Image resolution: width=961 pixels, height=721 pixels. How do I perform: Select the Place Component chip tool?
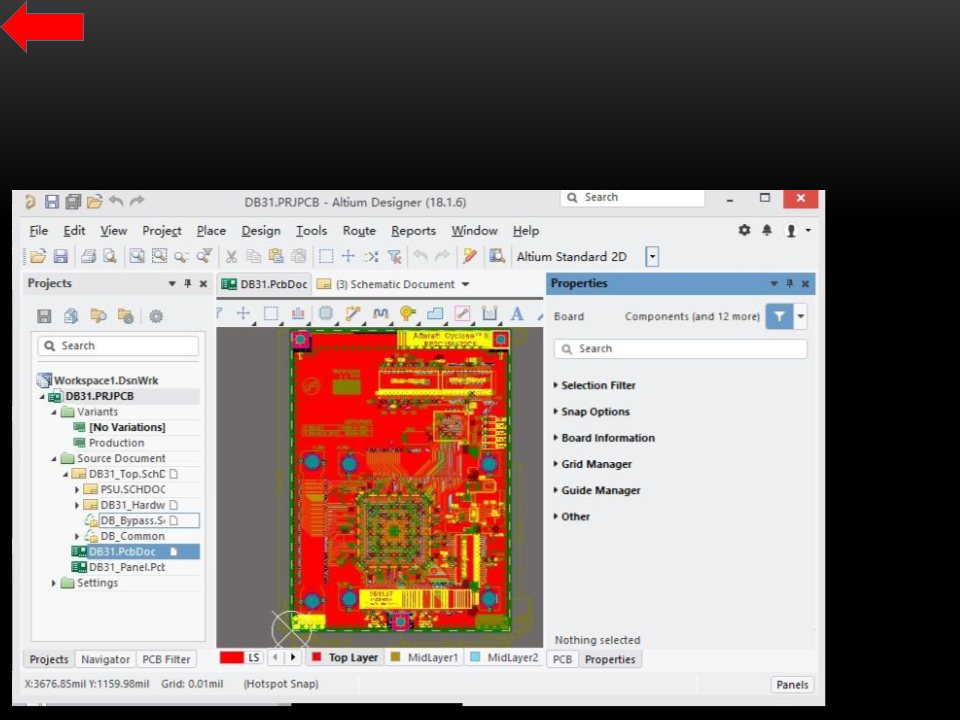click(326, 314)
